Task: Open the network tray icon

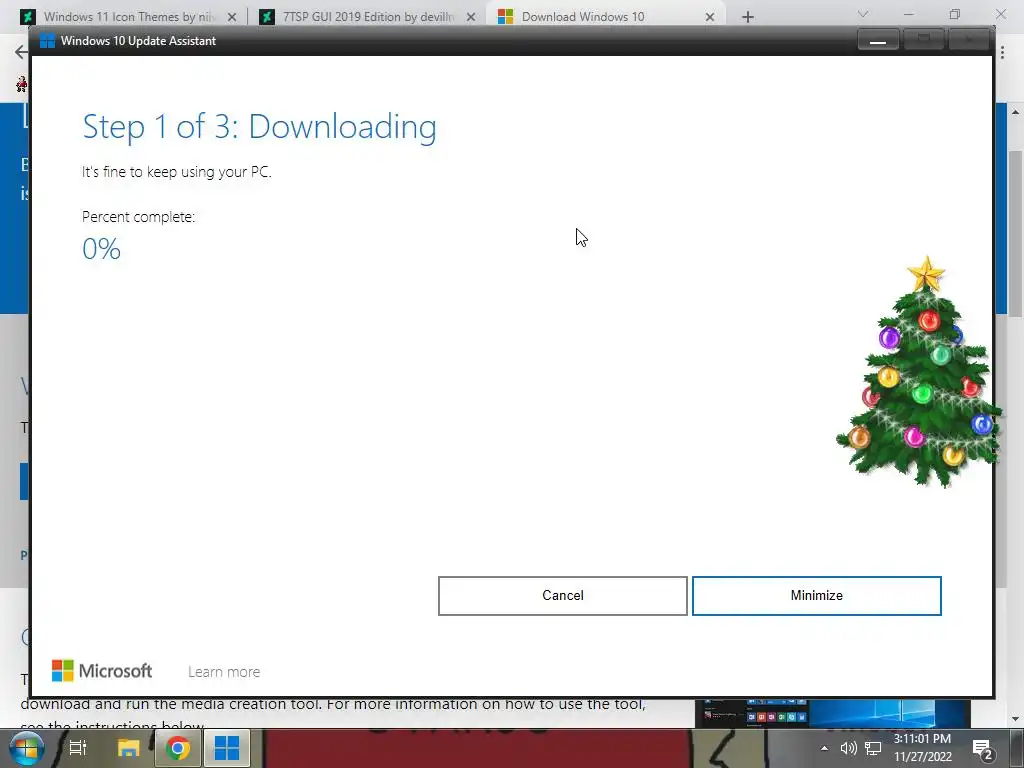Action: coord(873,748)
